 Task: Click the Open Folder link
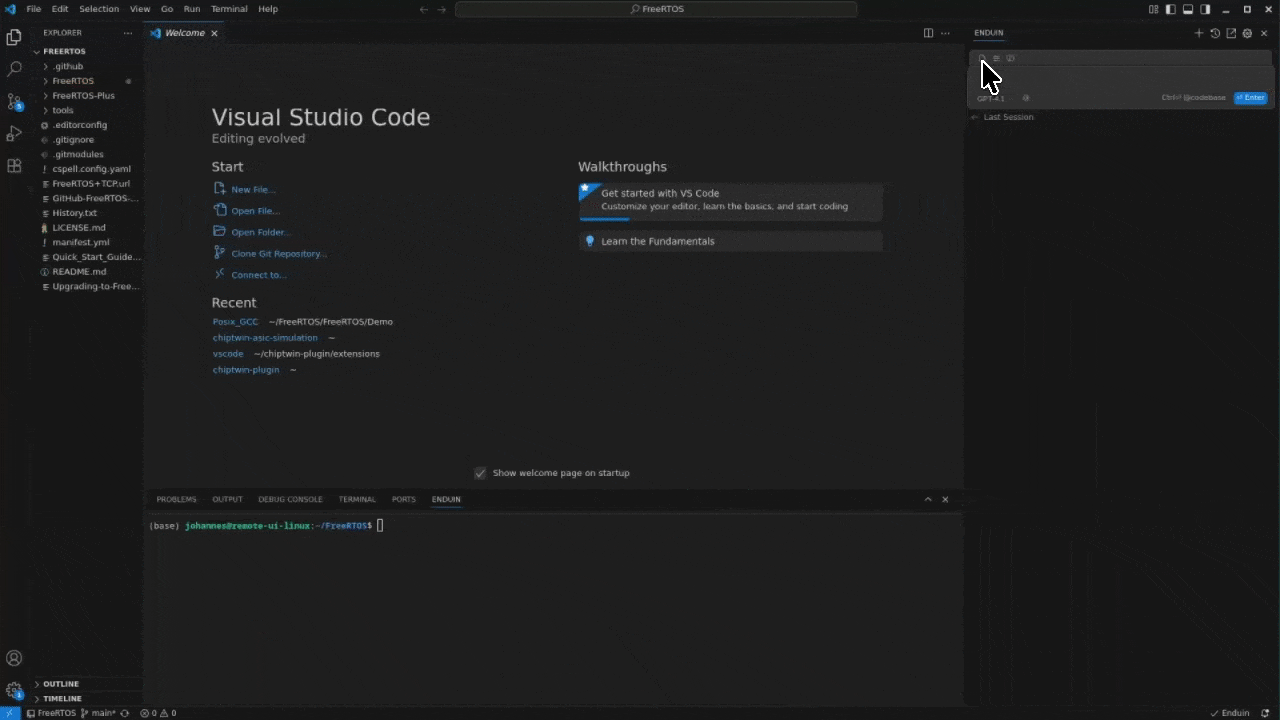[261, 232]
